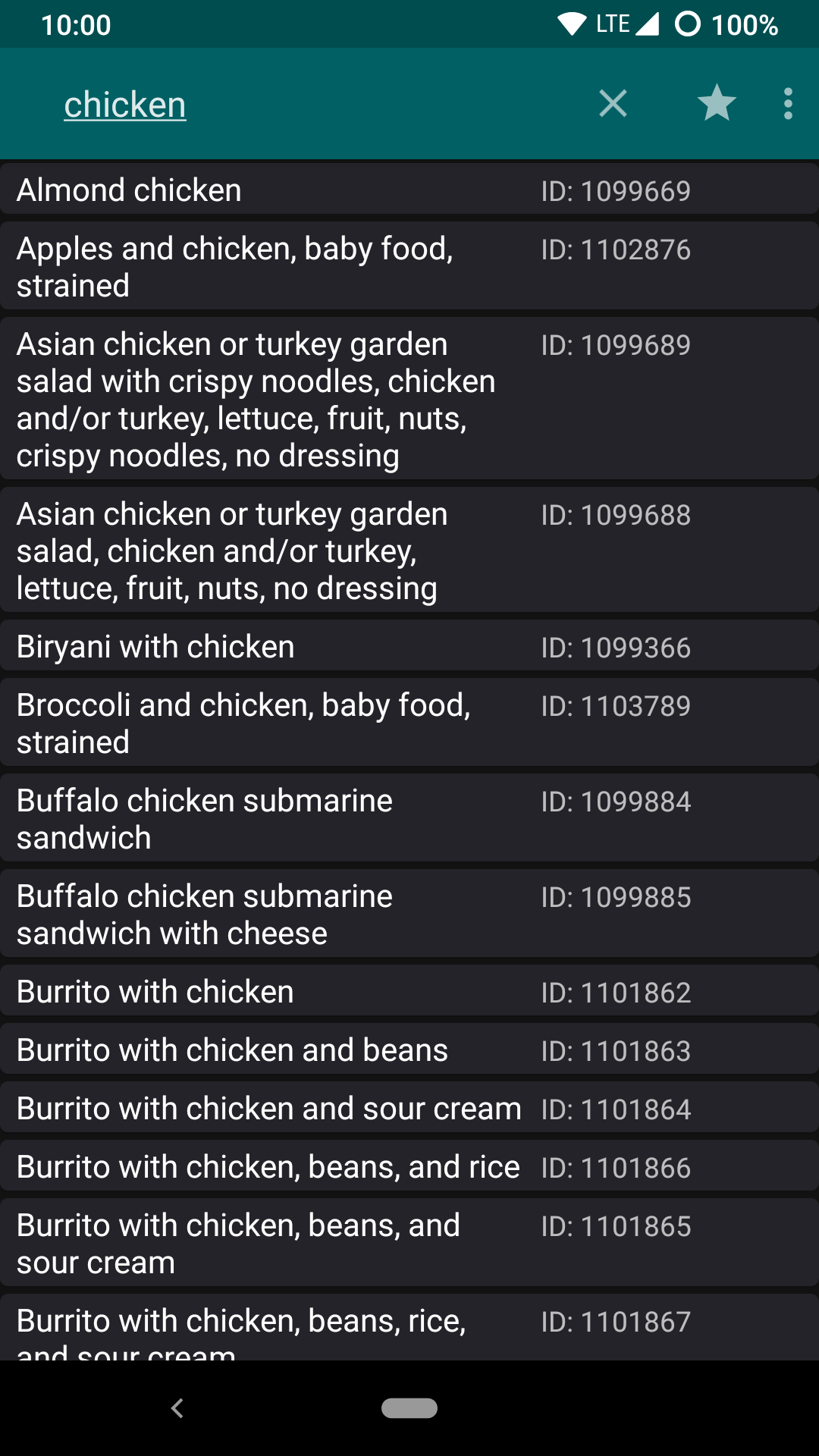This screenshot has height=1456, width=819.
Task: Clear the chicken search text
Action: coord(613,104)
